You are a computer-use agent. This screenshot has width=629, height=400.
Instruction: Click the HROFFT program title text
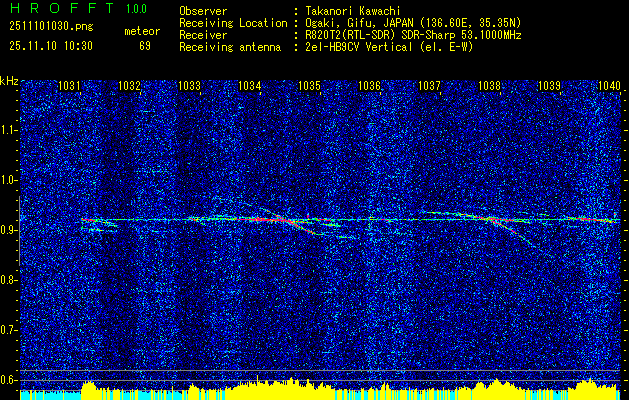point(61,8)
